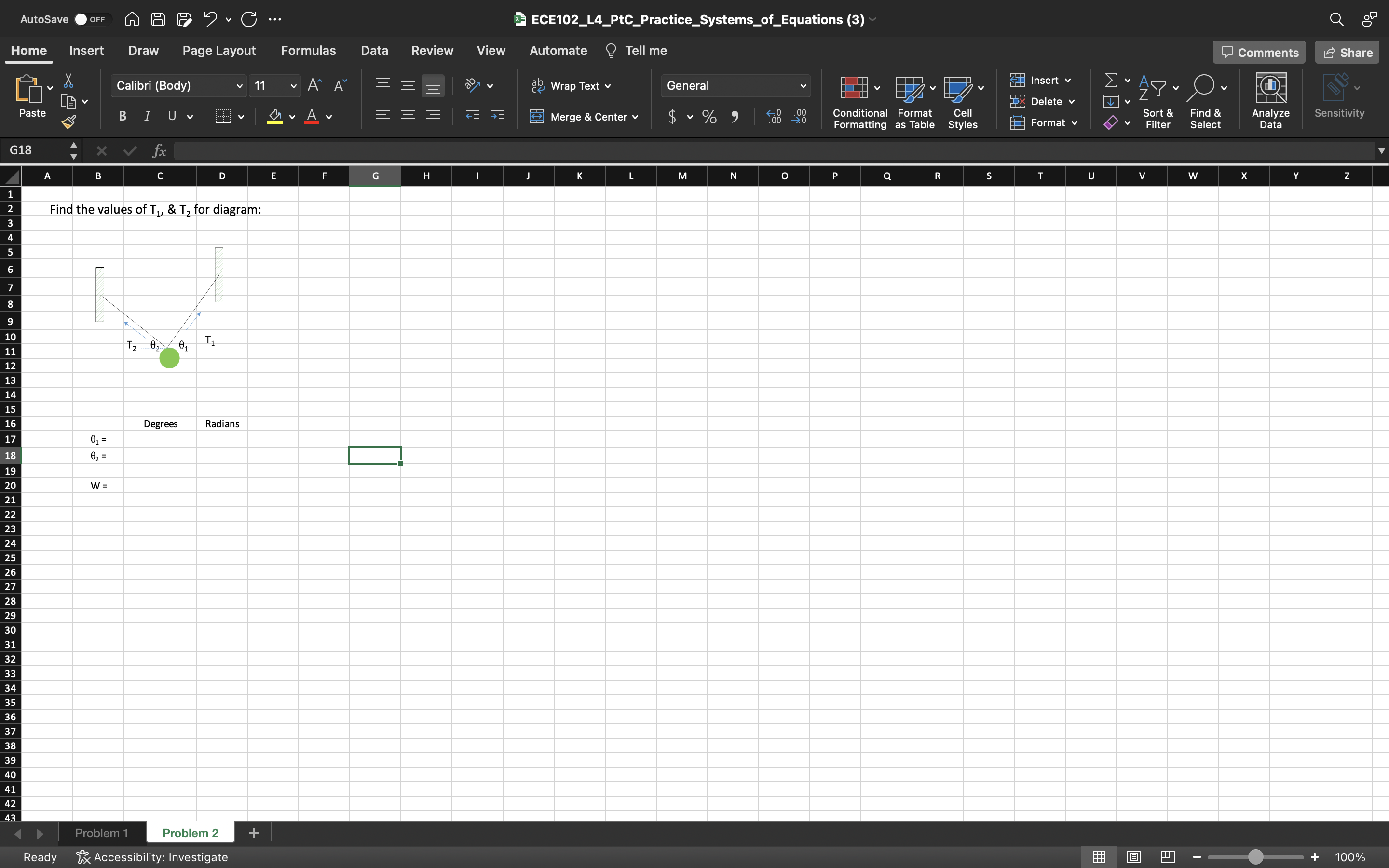Click the Insert Function icon
The height and width of the screenshot is (868, 1389).
pos(159,152)
